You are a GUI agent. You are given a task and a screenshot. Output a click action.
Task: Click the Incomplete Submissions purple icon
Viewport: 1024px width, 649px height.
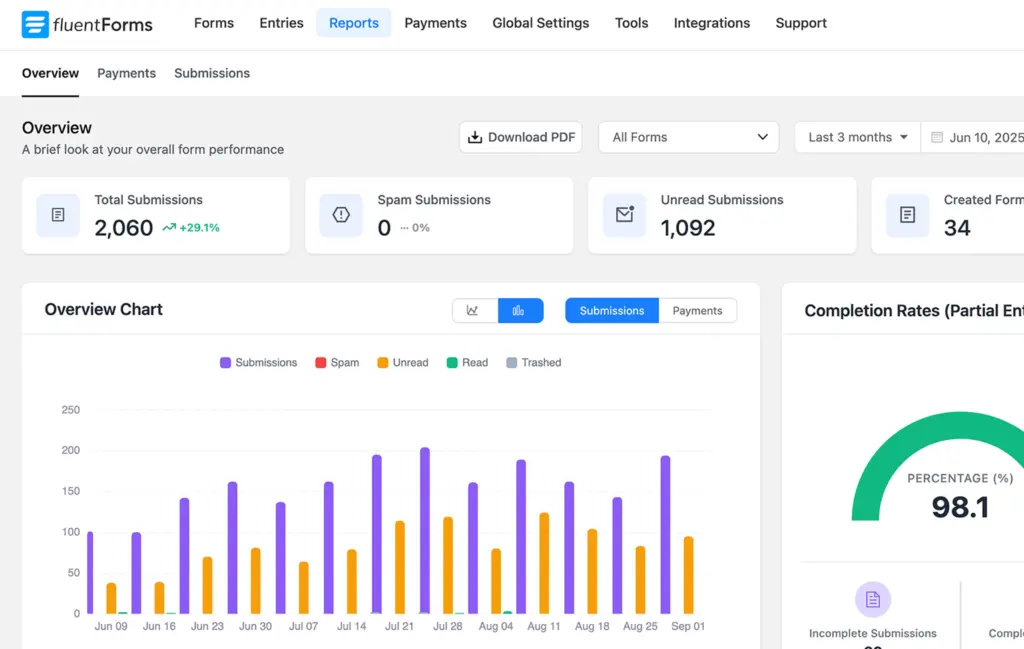[x=872, y=599]
